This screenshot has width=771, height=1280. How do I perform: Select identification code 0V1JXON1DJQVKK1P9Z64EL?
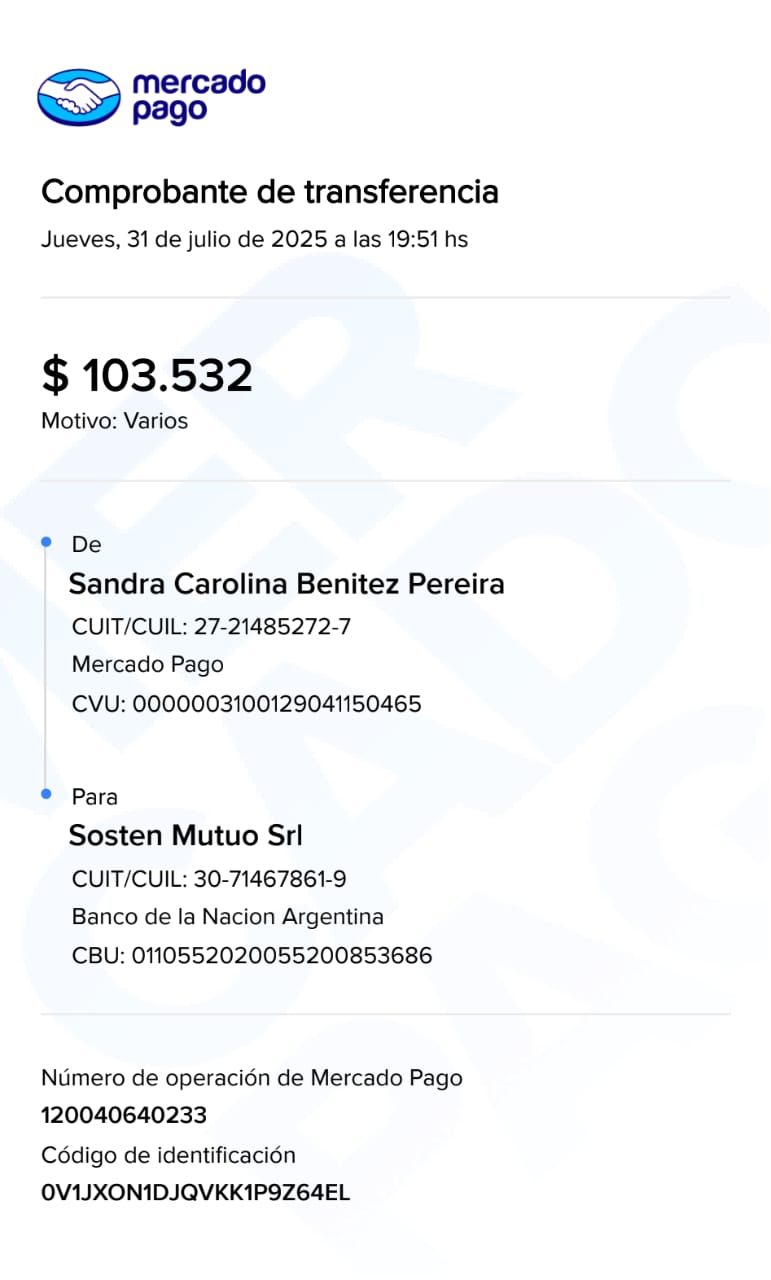(x=195, y=1193)
